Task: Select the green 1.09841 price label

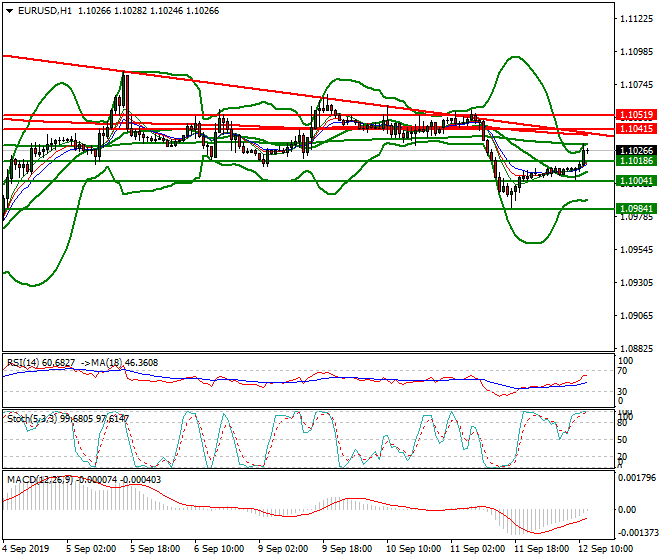Action: tap(636, 209)
